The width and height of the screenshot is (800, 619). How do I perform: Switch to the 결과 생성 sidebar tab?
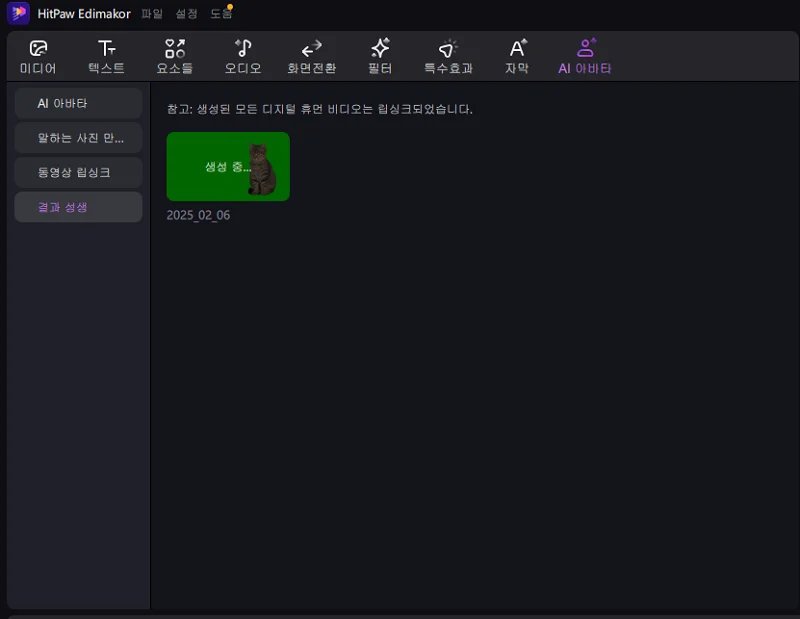[x=77, y=205]
